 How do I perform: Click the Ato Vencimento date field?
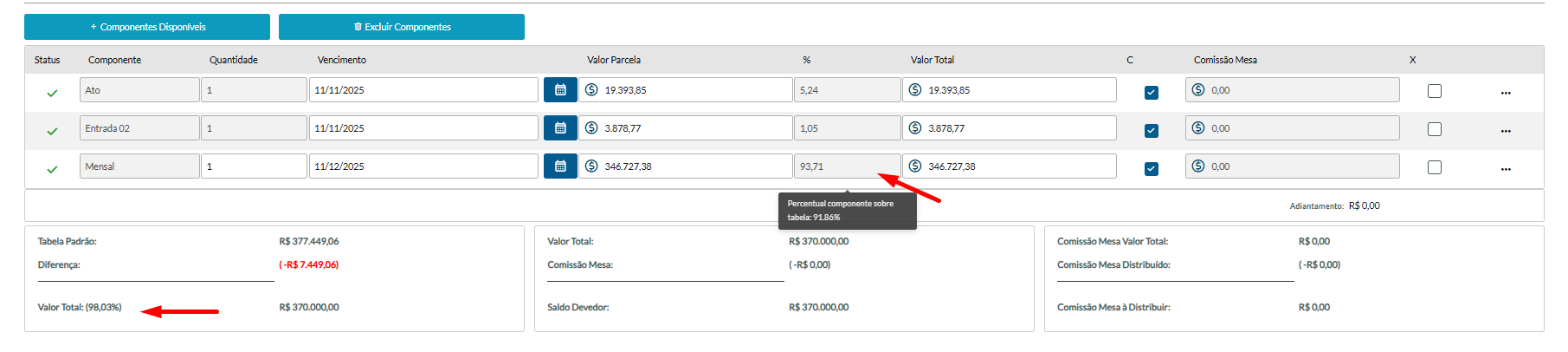(423, 90)
